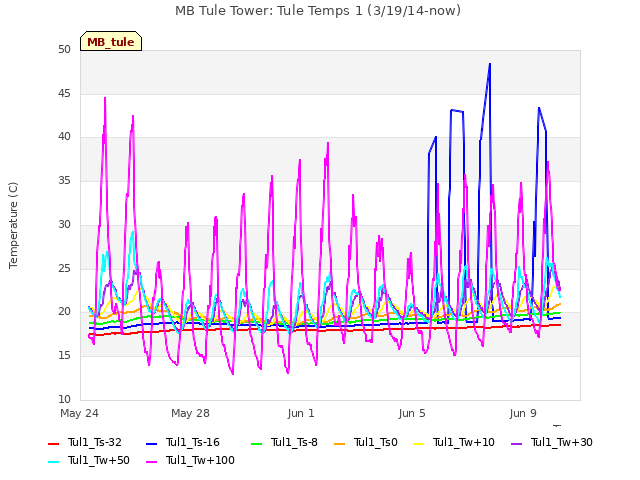Click the blue Tul1_Ts-16 color swatch
The height and width of the screenshot is (480, 640).
151,444
